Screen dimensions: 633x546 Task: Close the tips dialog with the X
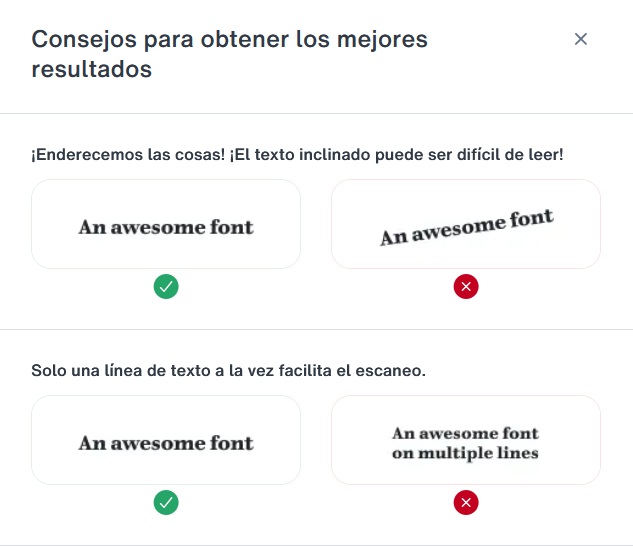pos(581,39)
